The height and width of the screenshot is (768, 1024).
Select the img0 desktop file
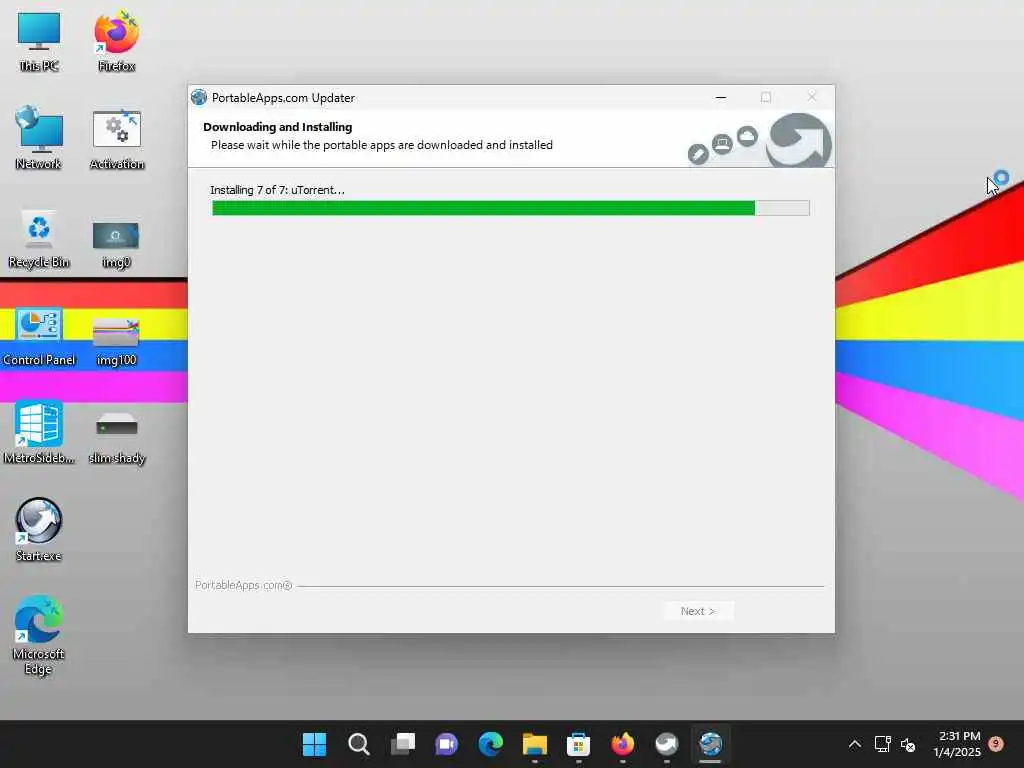(116, 244)
